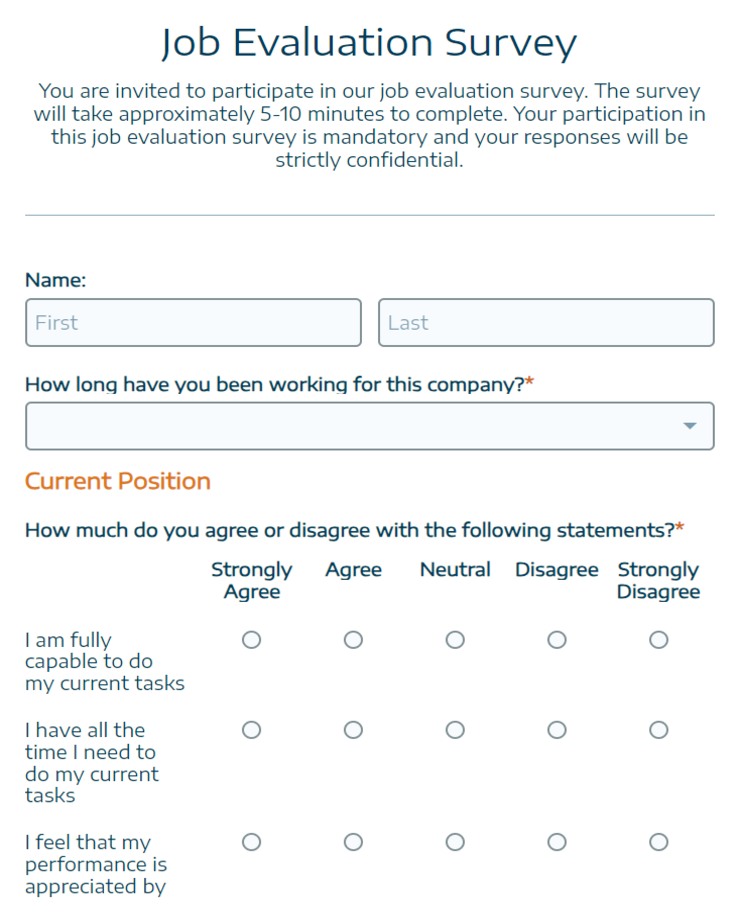Select Neutral for having all needed time
The height and width of the screenshot is (900, 740).
[x=455, y=730]
